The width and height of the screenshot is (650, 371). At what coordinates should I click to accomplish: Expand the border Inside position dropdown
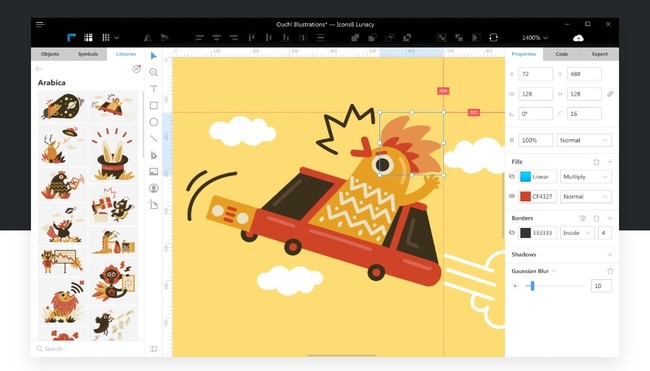[577, 233]
